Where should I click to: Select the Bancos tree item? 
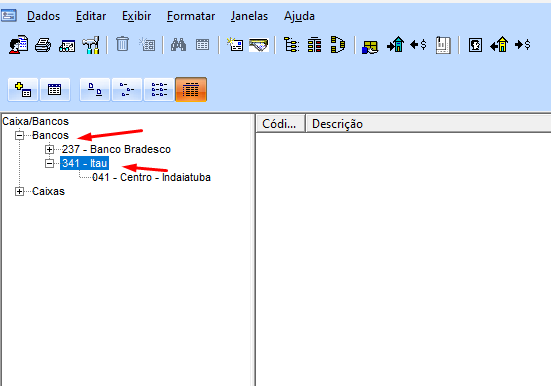click(50, 135)
